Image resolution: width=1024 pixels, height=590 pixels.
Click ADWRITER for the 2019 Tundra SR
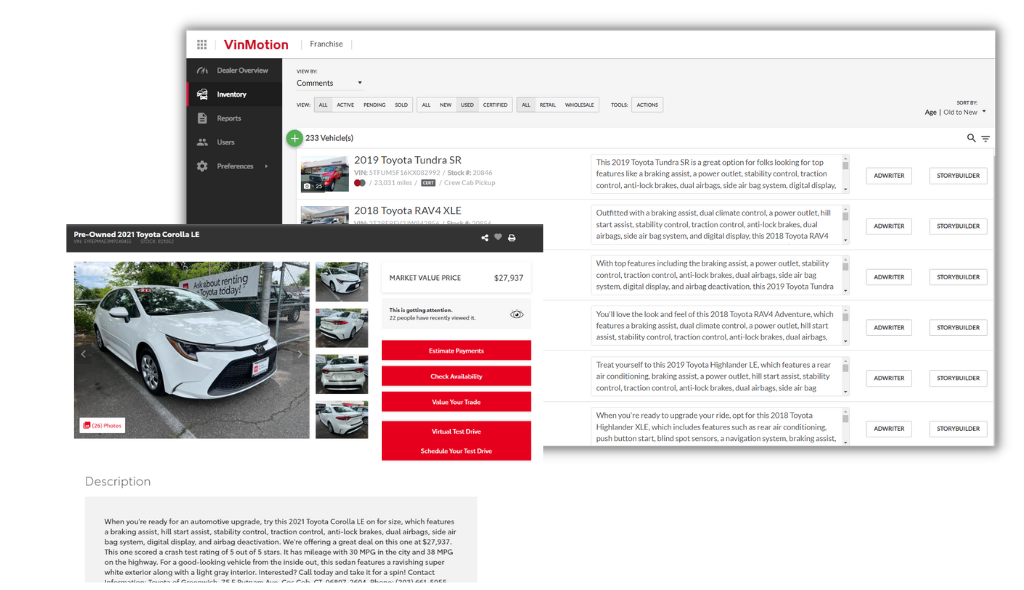click(889, 175)
